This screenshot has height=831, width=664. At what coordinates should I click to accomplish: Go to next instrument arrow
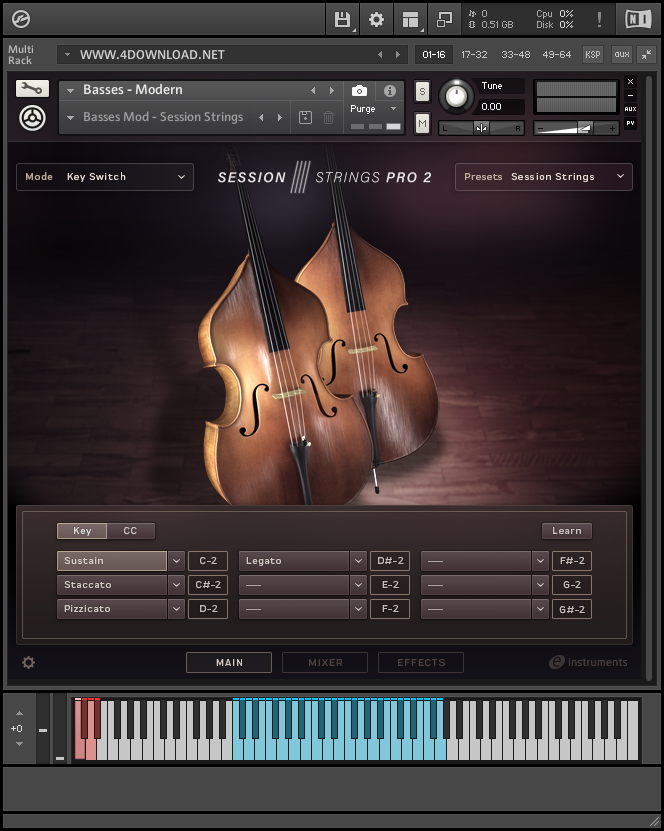click(x=332, y=91)
